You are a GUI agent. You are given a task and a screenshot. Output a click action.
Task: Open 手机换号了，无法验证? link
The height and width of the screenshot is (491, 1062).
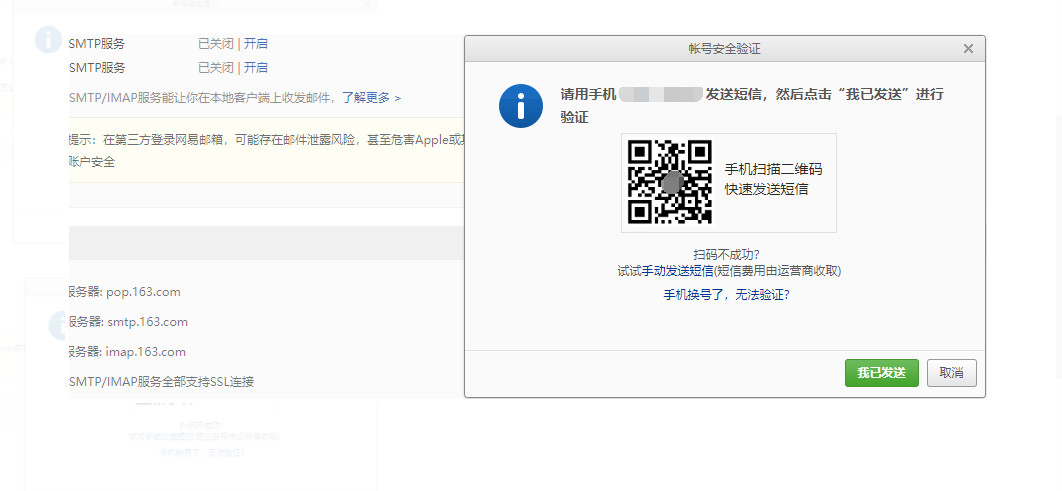(x=727, y=295)
